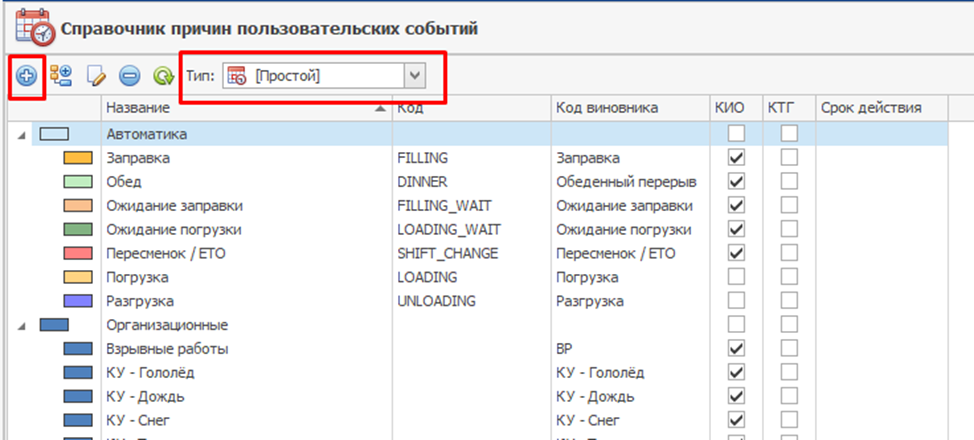Image resolution: width=974 pixels, height=440 pixels.
Task: Click the blue minus Delete icon
Action: point(129,76)
